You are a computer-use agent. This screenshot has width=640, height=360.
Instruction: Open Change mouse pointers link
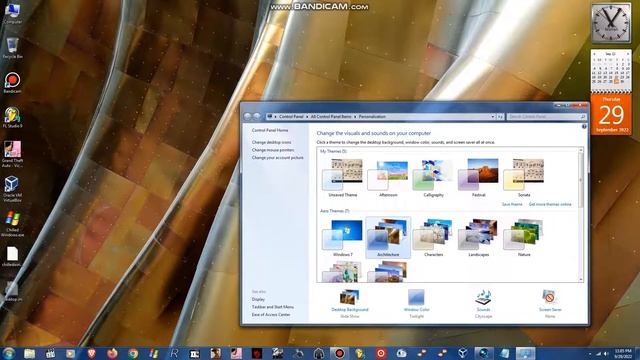(273, 150)
